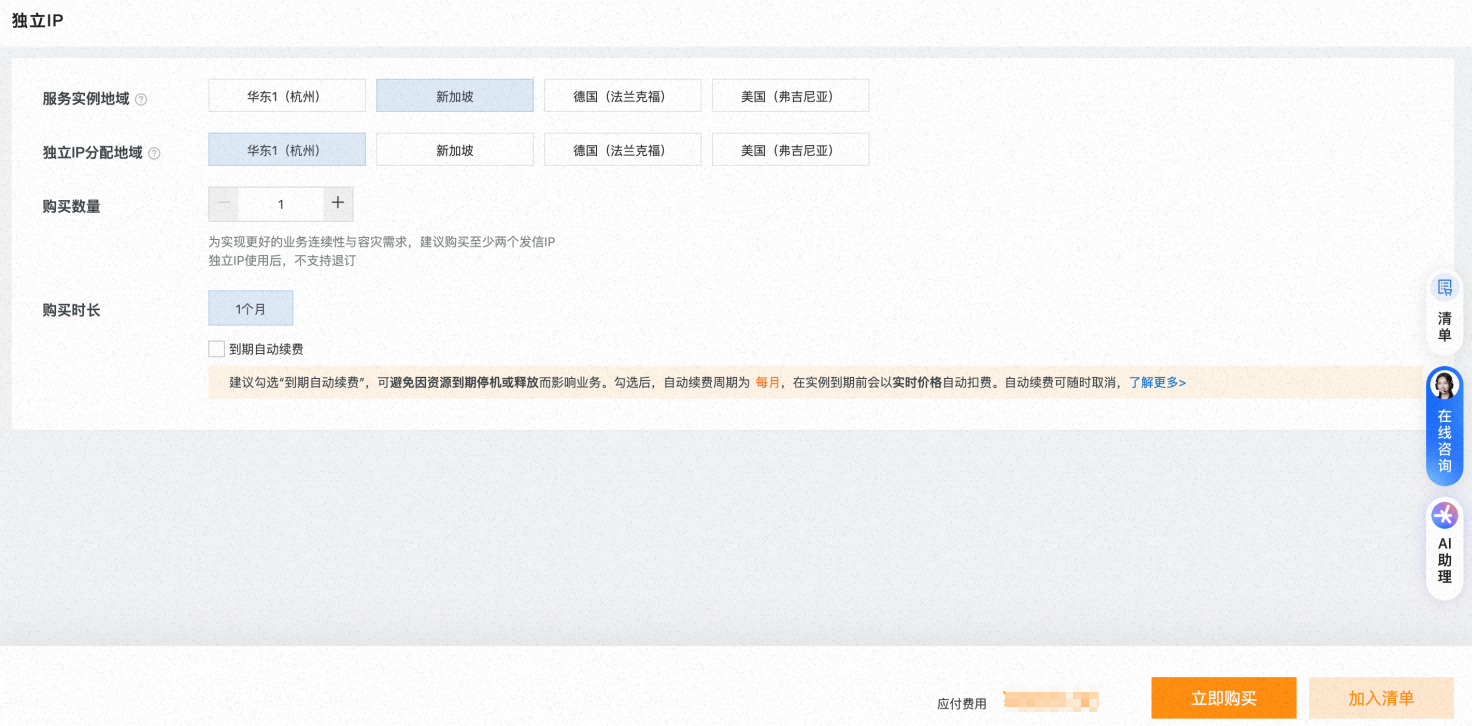1472x726 pixels.
Task: Click the 加入清单 button
Action: [1381, 698]
